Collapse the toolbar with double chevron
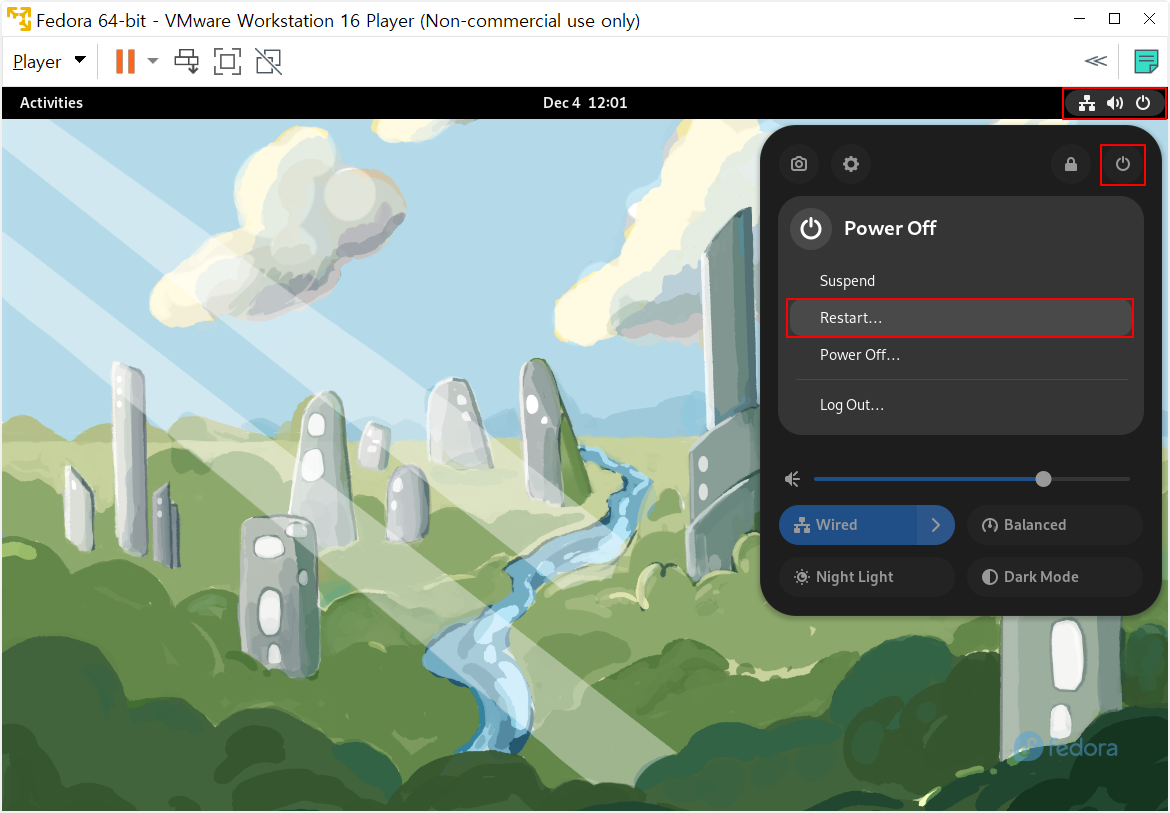 pyautogui.click(x=1095, y=61)
